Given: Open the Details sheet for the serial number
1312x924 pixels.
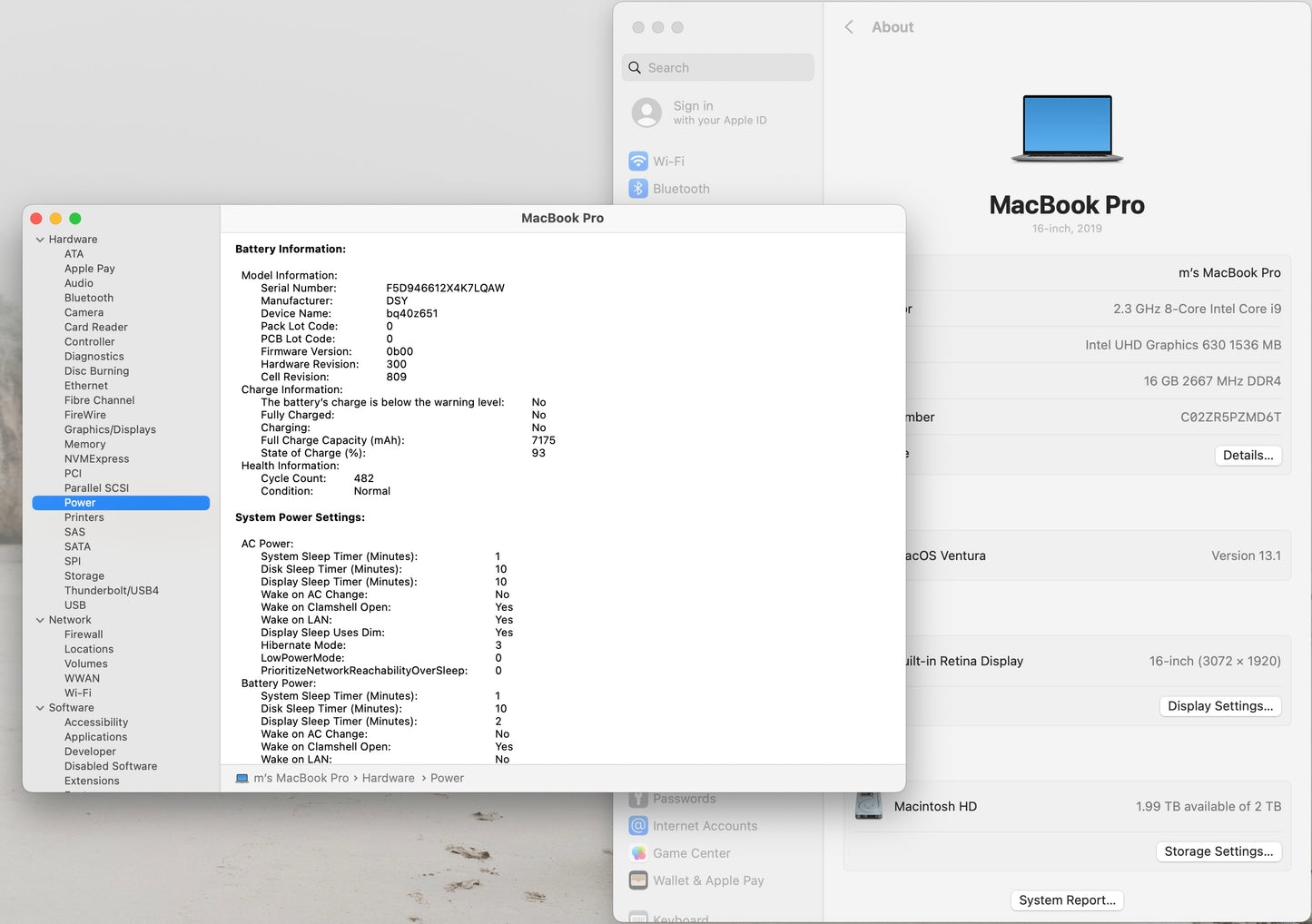Looking at the screenshot, I should [1248, 455].
